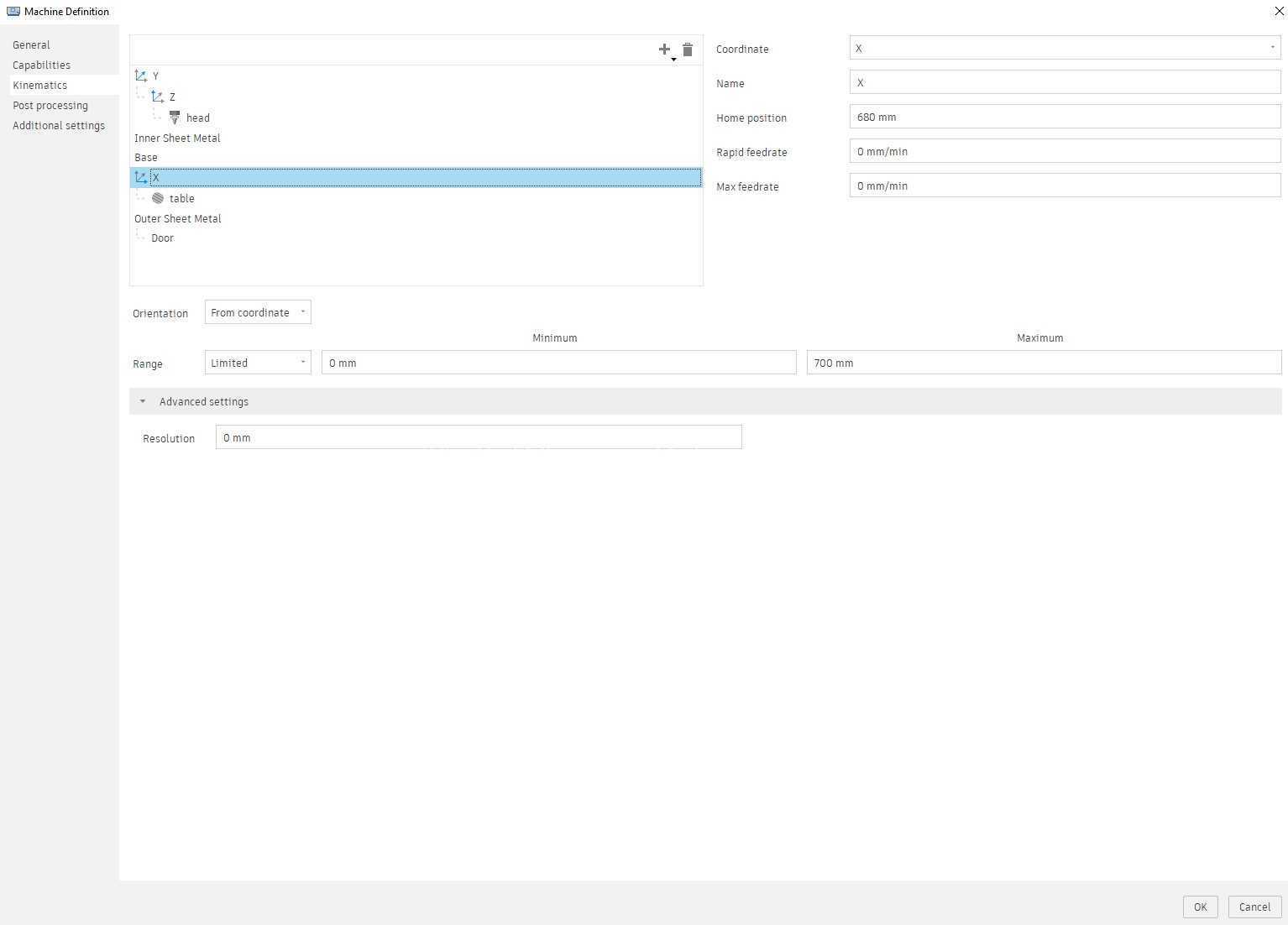This screenshot has height=925, width=1288.
Task: Click the axis icon beside Y
Action: (x=141, y=76)
